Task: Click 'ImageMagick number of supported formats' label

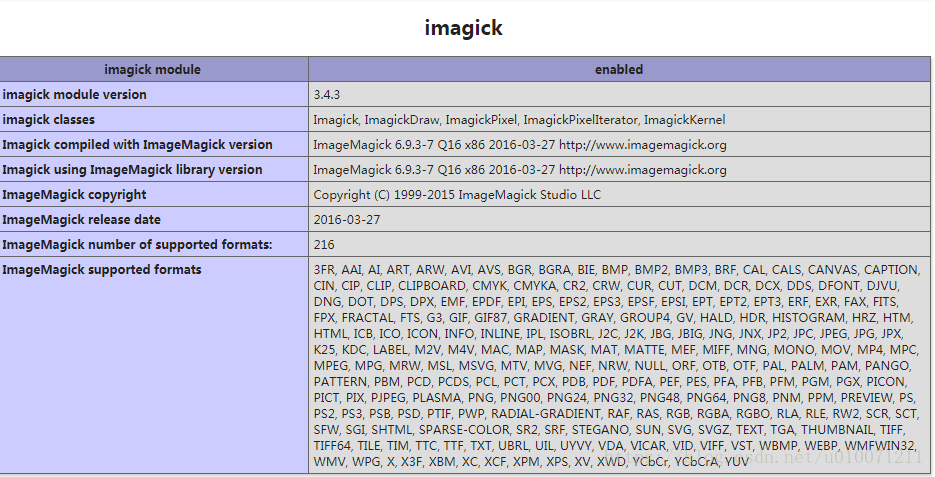Action: [x=137, y=245]
